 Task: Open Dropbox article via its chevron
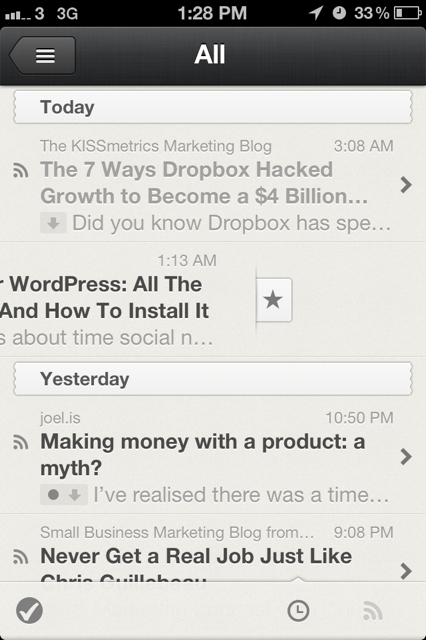click(x=406, y=184)
